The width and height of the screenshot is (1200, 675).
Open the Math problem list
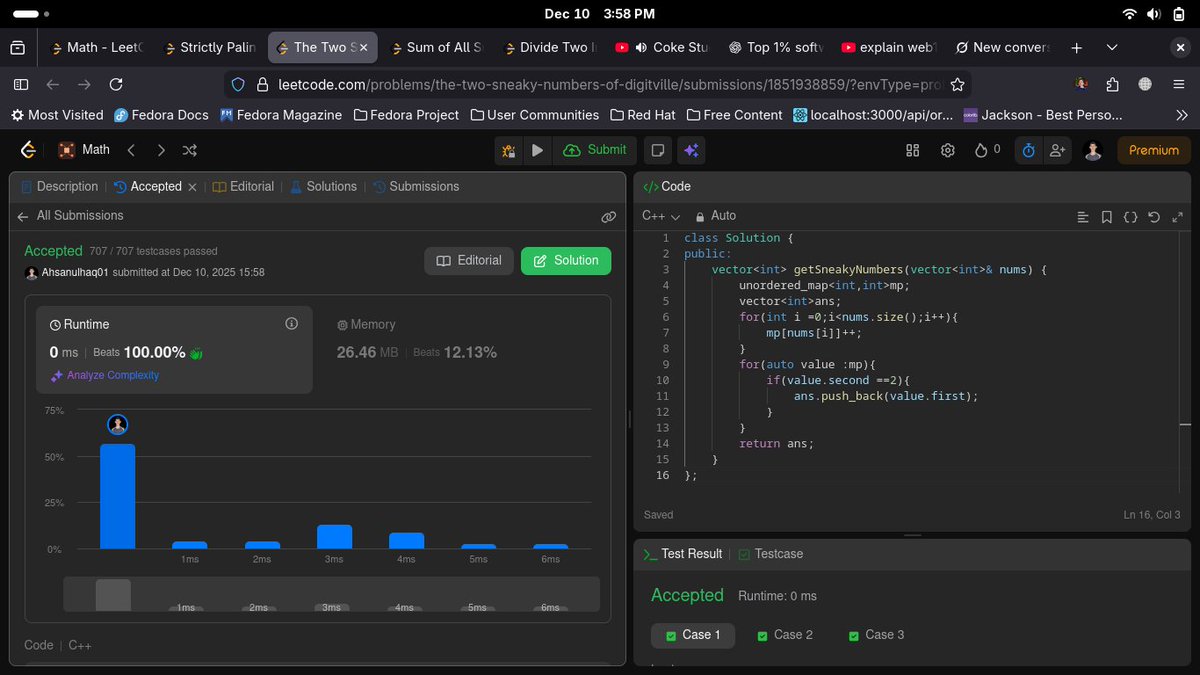(x=85, y=150)
